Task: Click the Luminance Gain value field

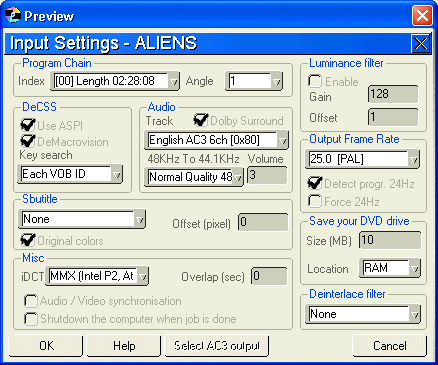Action: [x=393, y=94]
